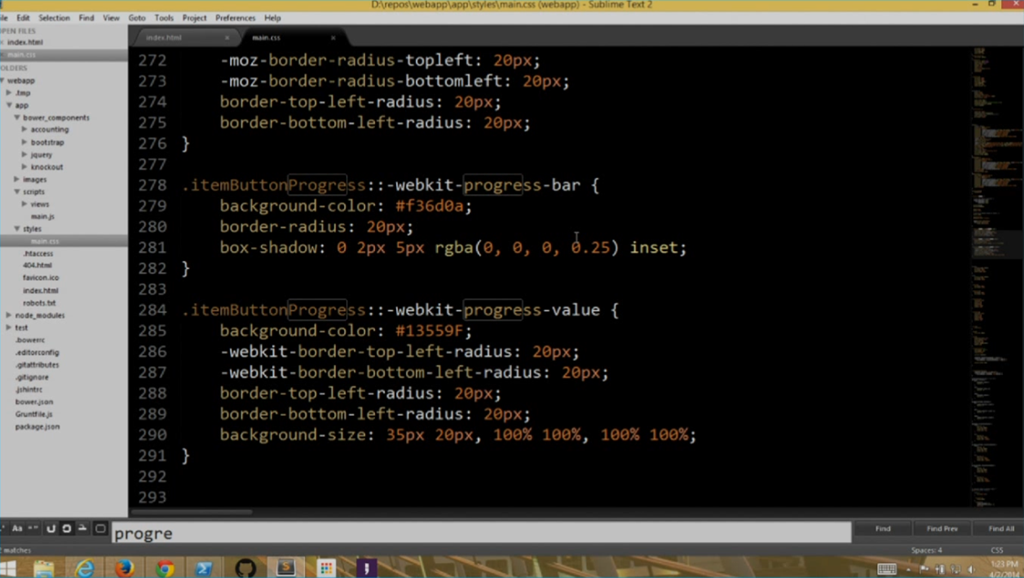Open the Help menu
This screenshot has height=578, width=1024.
[272, 18]
